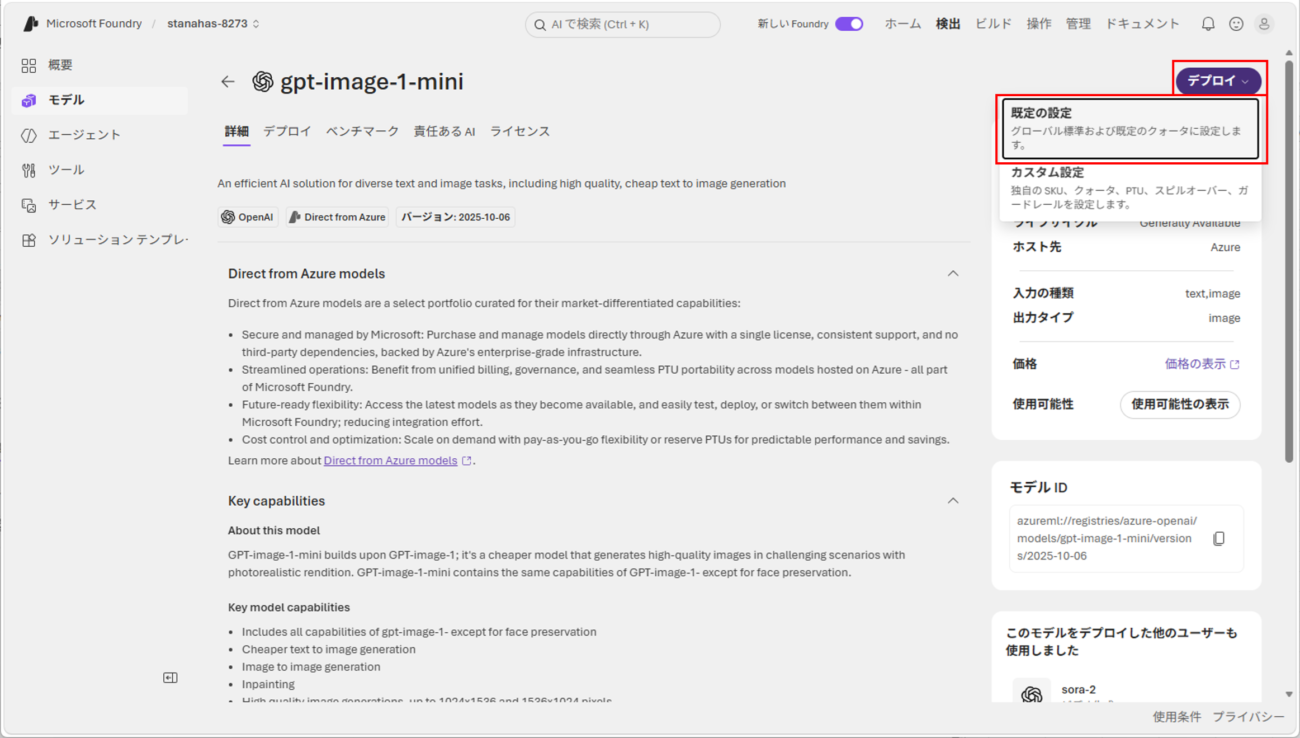Open the プライバシー footer link
Screen dimensions: 1300x738
tap(1249, 717)
